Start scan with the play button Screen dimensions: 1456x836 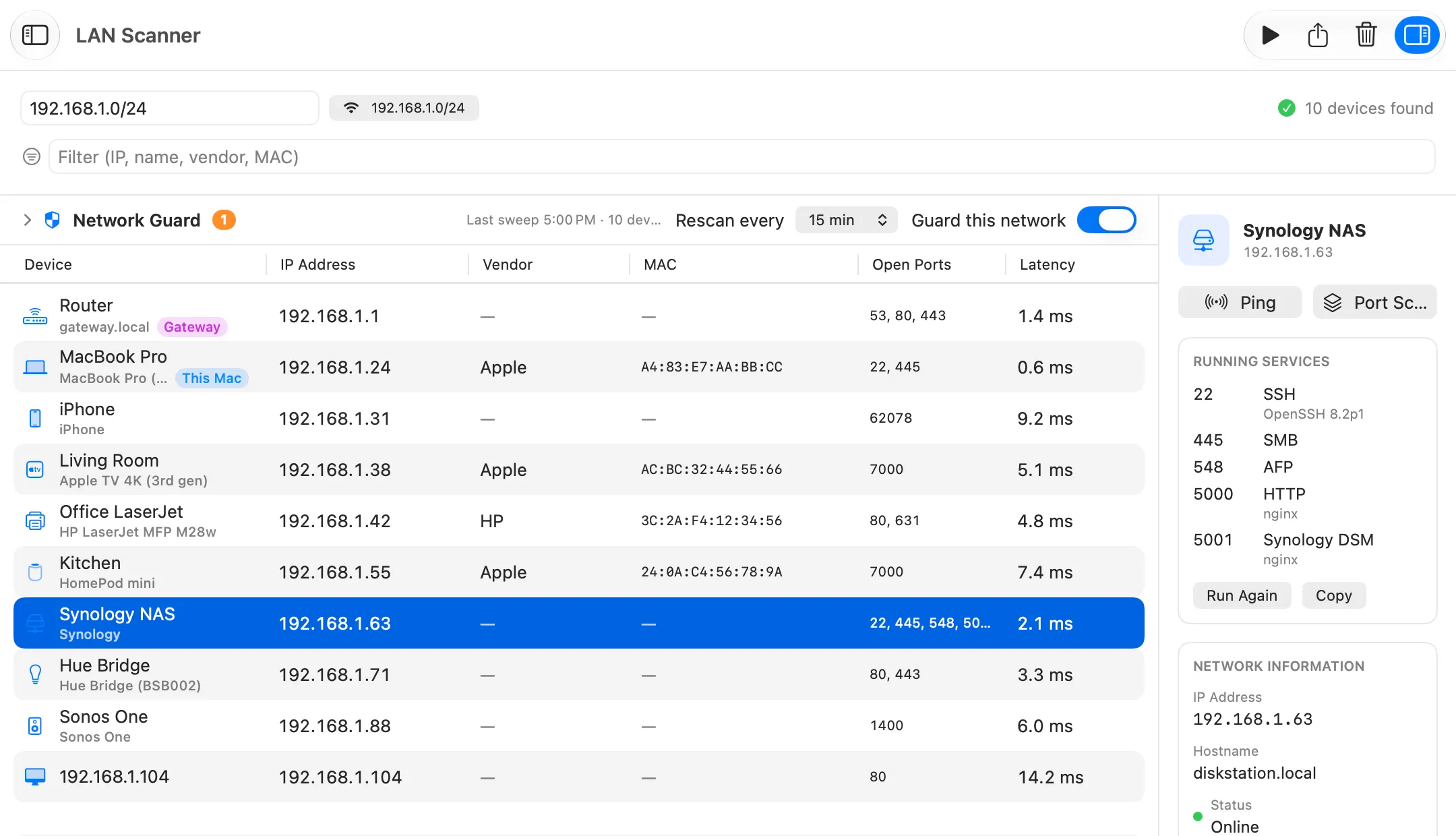pyautogui.click(x=1270, y=35)
